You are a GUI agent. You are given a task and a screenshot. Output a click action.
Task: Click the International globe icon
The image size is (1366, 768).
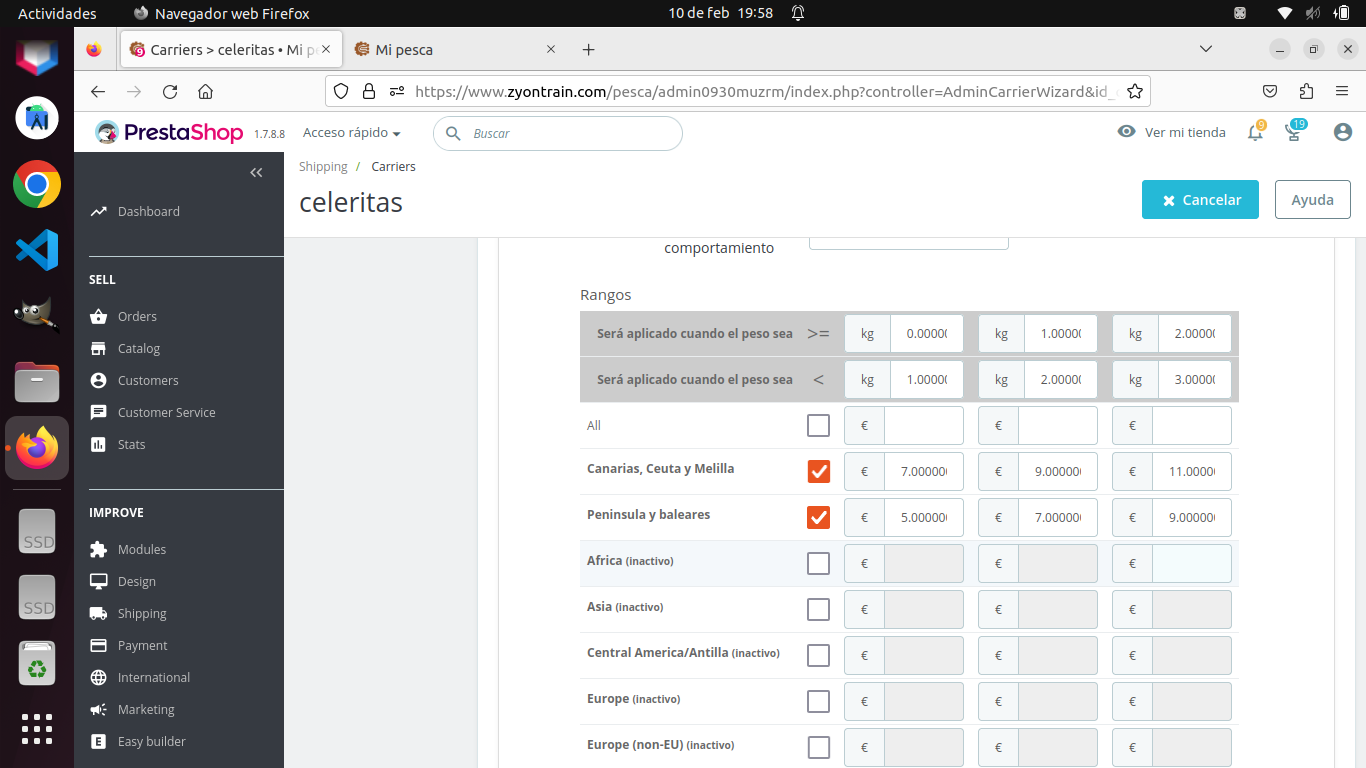(x=98, y=677)
